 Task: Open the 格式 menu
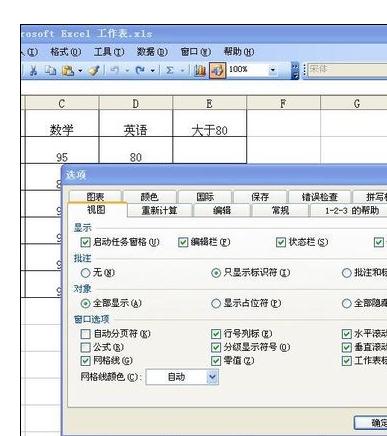65,52
